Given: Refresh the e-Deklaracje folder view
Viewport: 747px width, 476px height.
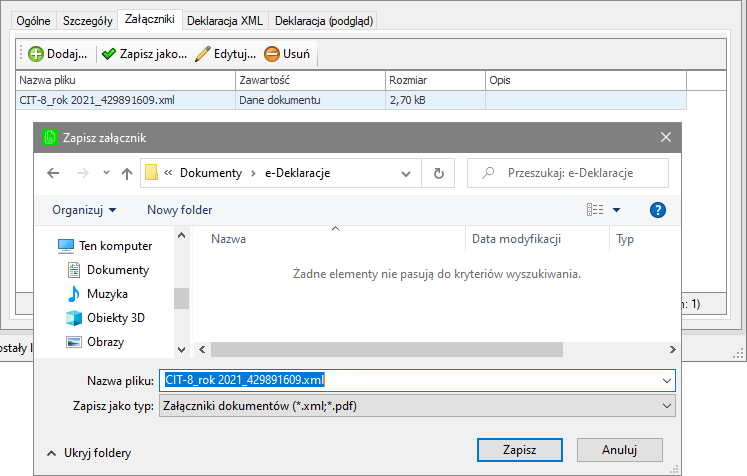Looking at the screenshot, I should (x=438, y=173).
